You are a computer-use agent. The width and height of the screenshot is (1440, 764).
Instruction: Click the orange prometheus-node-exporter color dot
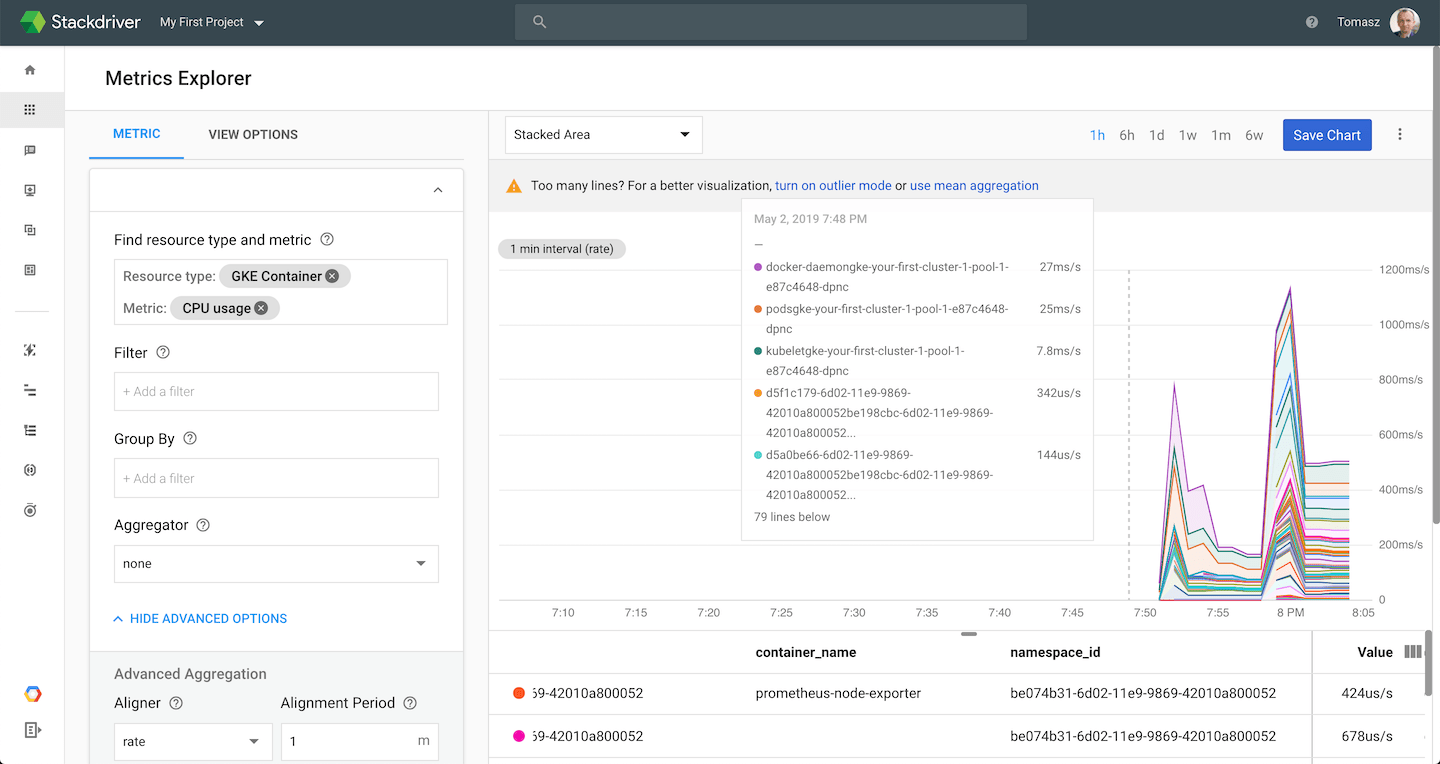(519, 693)
